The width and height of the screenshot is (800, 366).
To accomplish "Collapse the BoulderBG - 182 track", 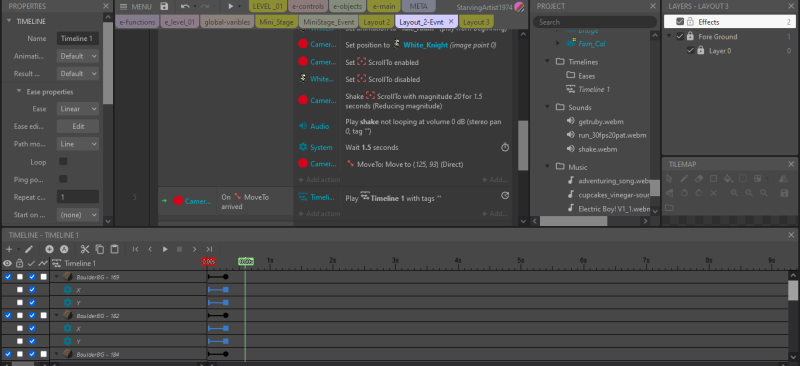I will 56,316.
